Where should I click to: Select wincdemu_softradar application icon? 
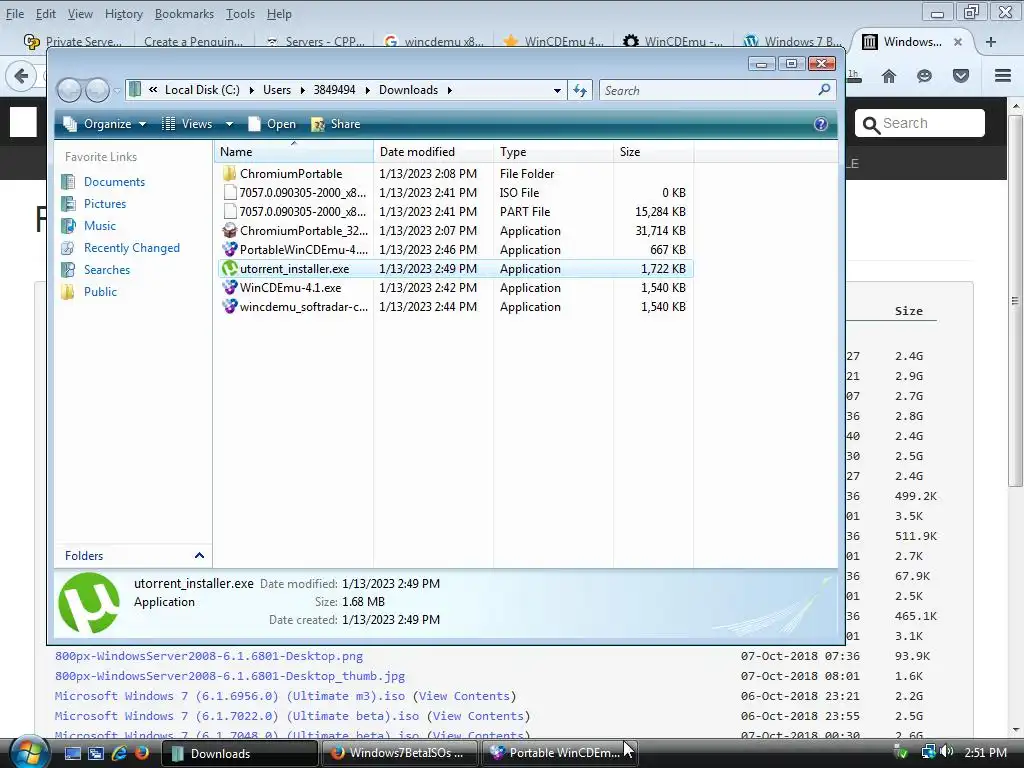pyautogui.click(x=229, y=306)
